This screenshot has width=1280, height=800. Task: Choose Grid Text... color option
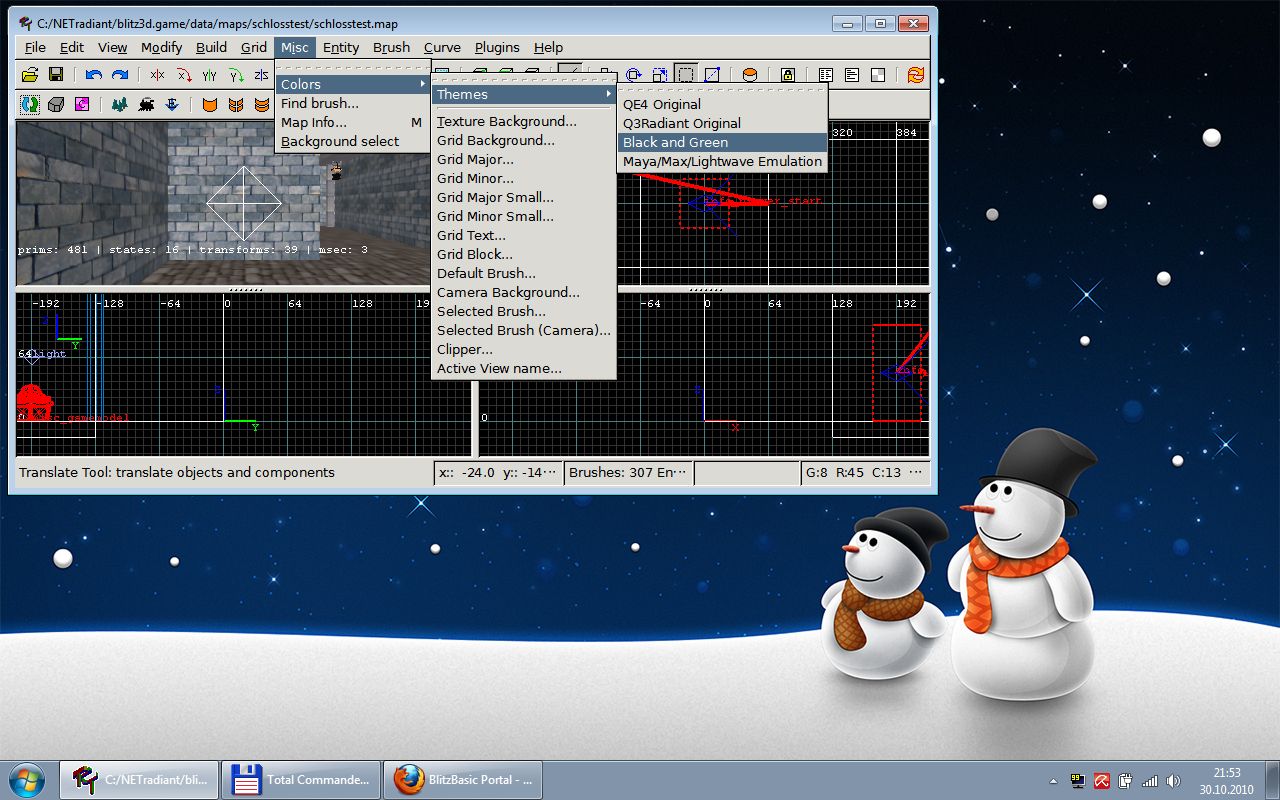click(524, 235)
